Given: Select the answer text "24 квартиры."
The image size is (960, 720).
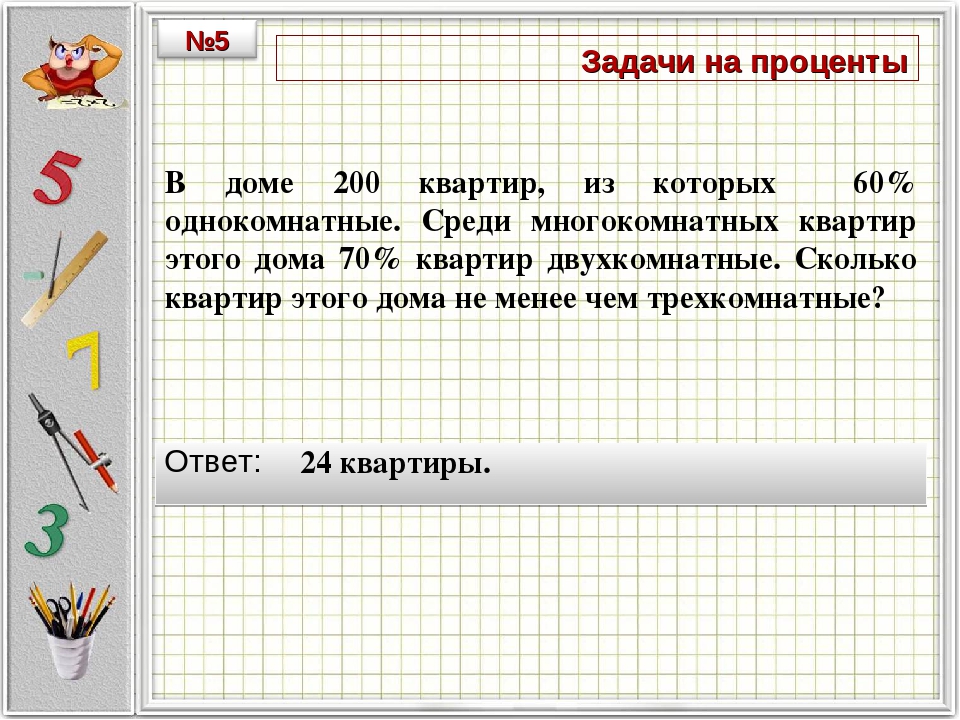Looking at the screenshot, I should 395,465.
